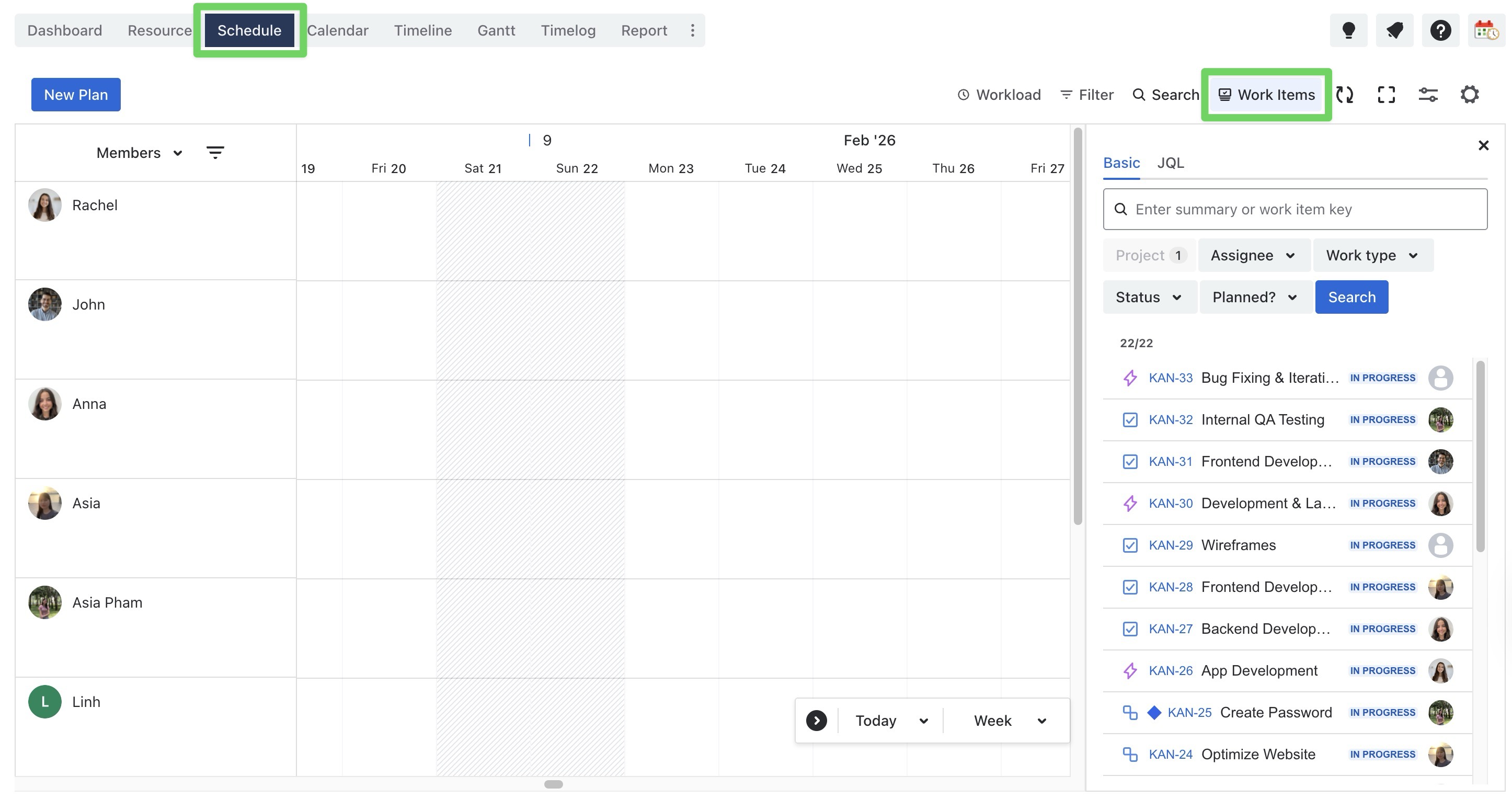Expand the Assignee dropdown
1512x799 pixels.
click(1253, 255)
